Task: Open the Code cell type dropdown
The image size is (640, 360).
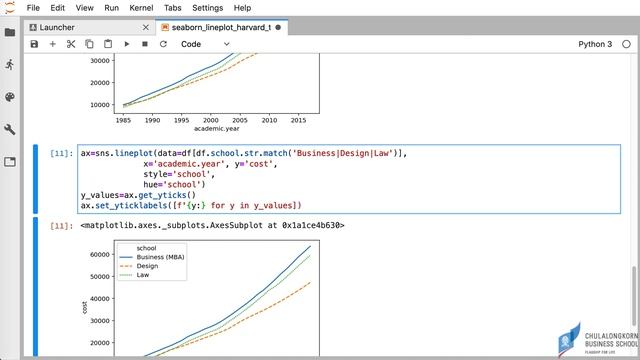Action: pos(205,44)
